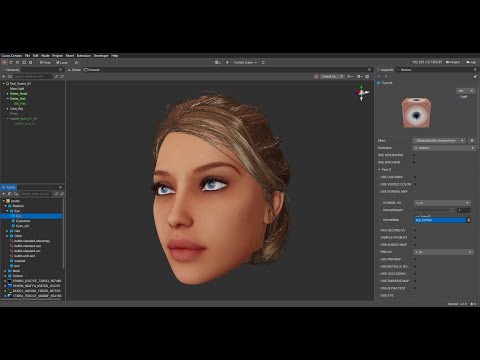Screen dimensions: 480x360
Task: Collapse the Test_Scene root node
Action: point(4,84)
